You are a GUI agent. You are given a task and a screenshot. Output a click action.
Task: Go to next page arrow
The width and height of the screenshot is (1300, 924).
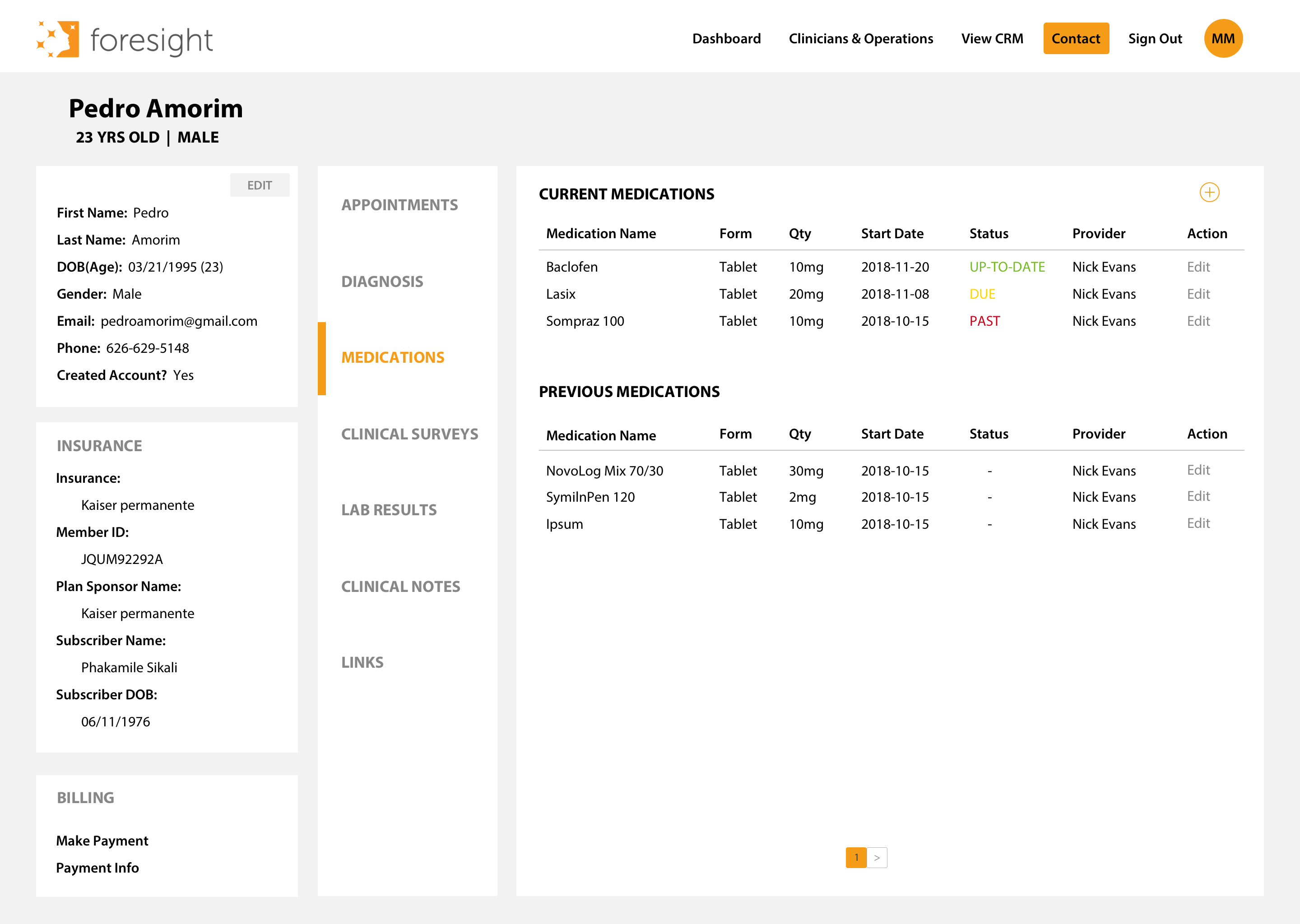click(x=877, y=857)
